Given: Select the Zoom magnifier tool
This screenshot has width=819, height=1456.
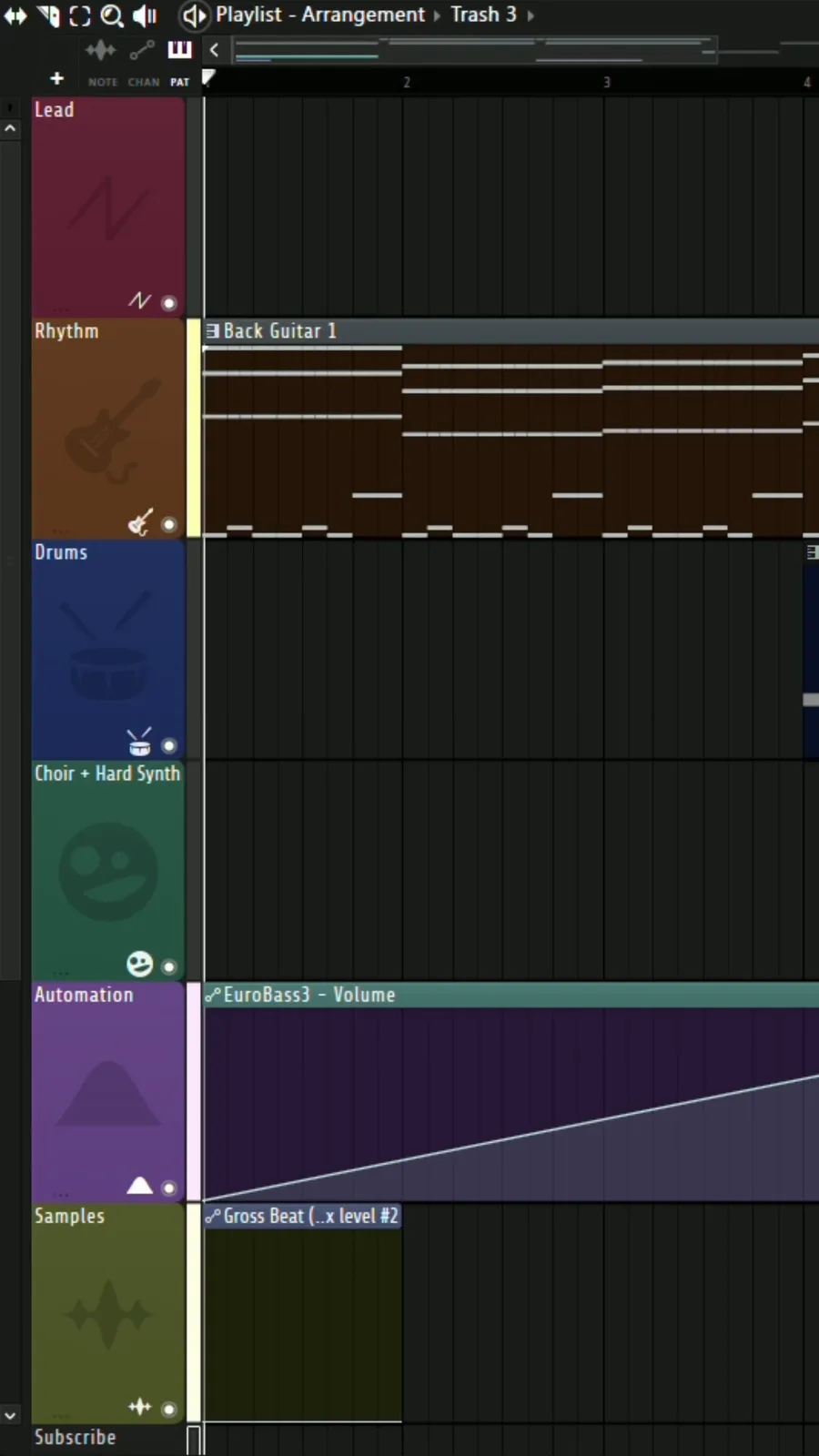Looking at the screenshot, I should [x=112, y=15].
